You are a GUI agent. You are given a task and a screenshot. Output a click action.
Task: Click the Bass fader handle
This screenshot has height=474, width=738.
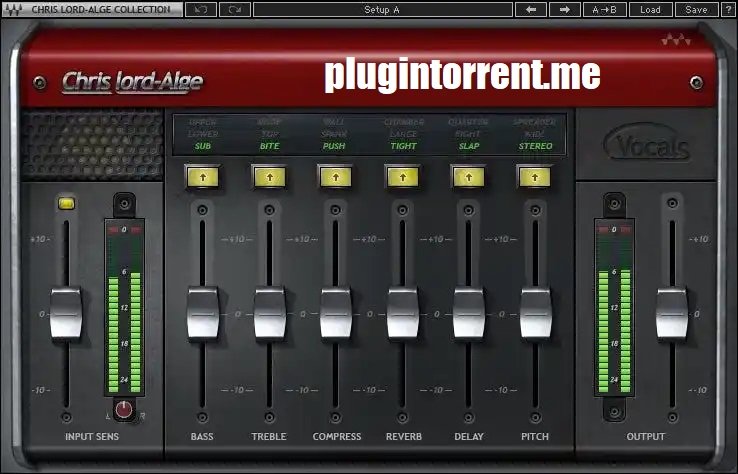click(x=203, y=313)
